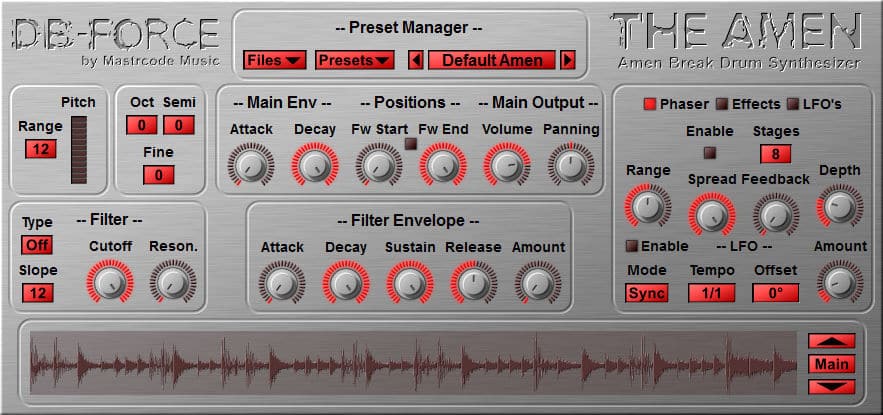Click the Filter Type Off selector

37,246
